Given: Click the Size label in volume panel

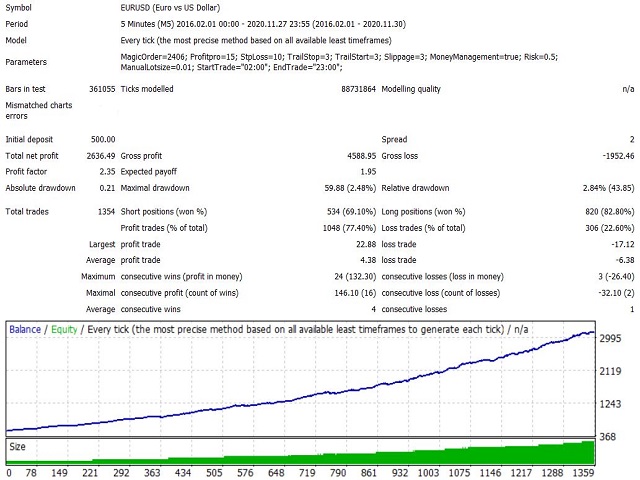Looking at the screenshot, I should point(18,447).
